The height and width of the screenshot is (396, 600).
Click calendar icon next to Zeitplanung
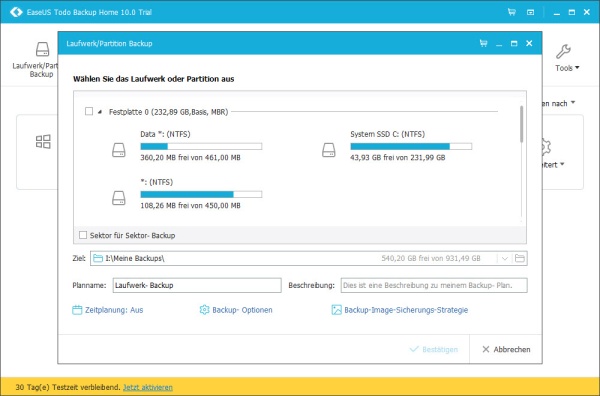pos(77,310)
